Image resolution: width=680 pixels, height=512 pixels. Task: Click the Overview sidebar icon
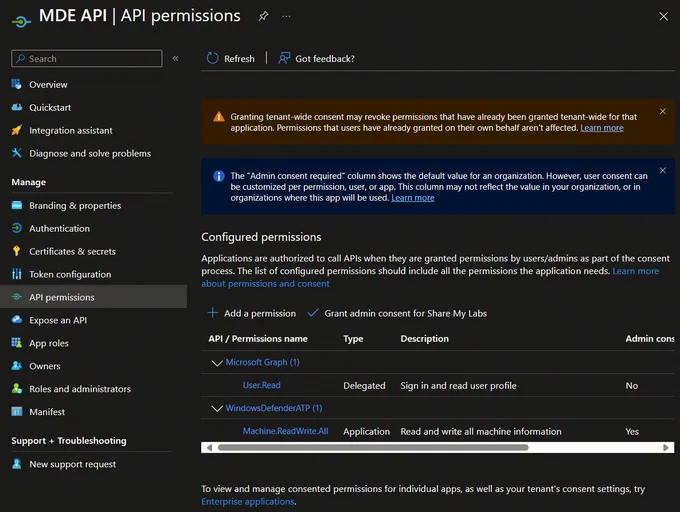(16, 84)
